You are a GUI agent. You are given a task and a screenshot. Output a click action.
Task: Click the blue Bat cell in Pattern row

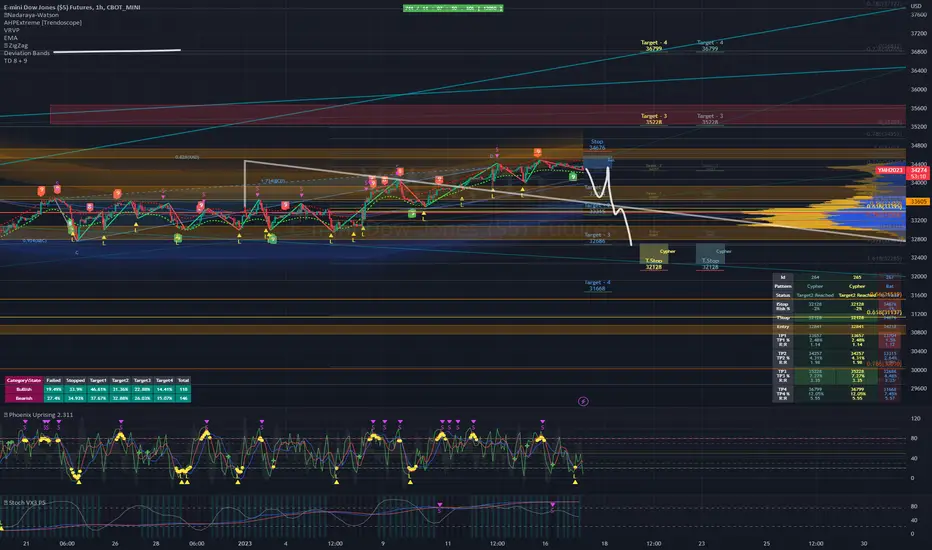tap(890, 286)
